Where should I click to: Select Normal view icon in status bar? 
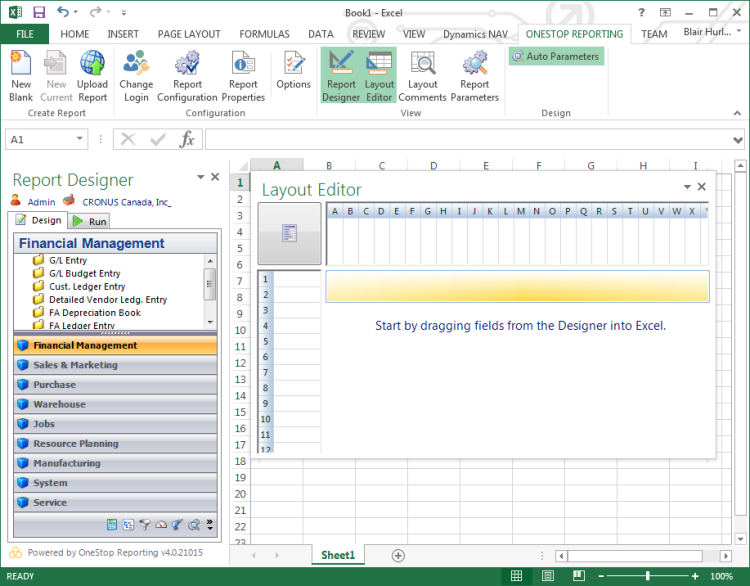point(517,576)
